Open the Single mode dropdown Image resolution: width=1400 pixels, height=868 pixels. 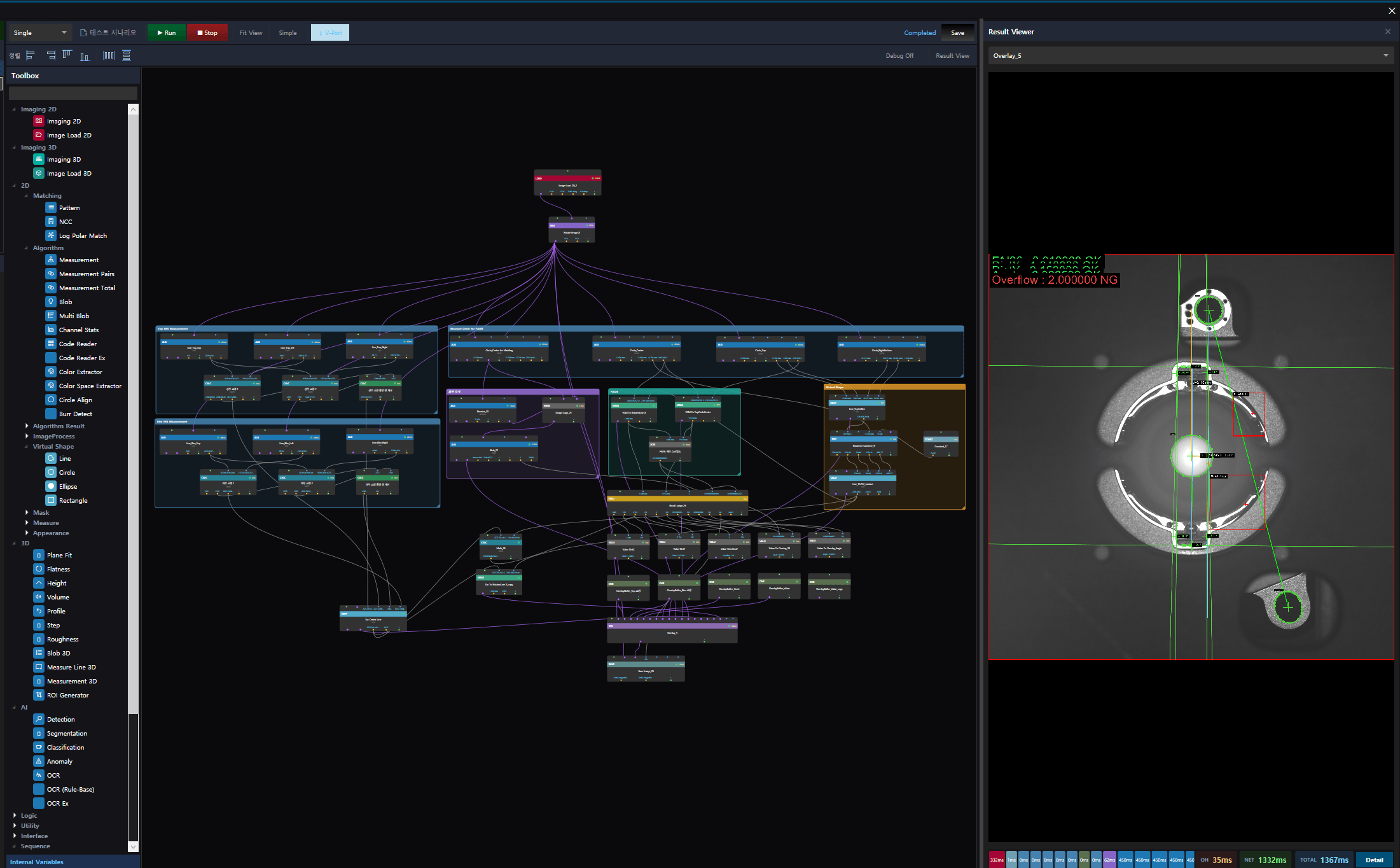tap(39, 32)
